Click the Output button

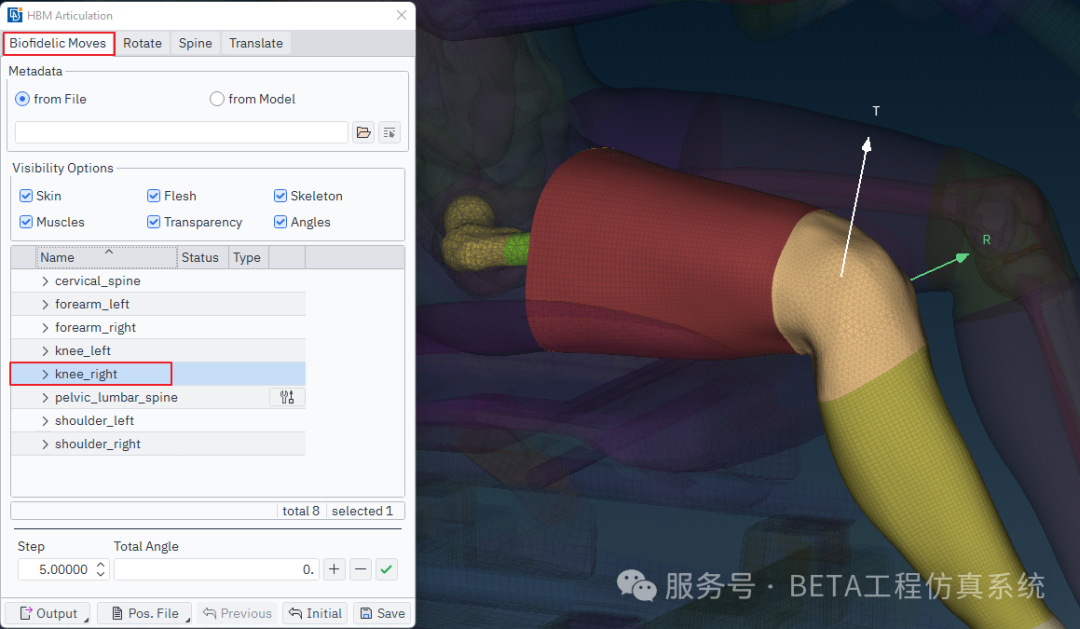47,613
